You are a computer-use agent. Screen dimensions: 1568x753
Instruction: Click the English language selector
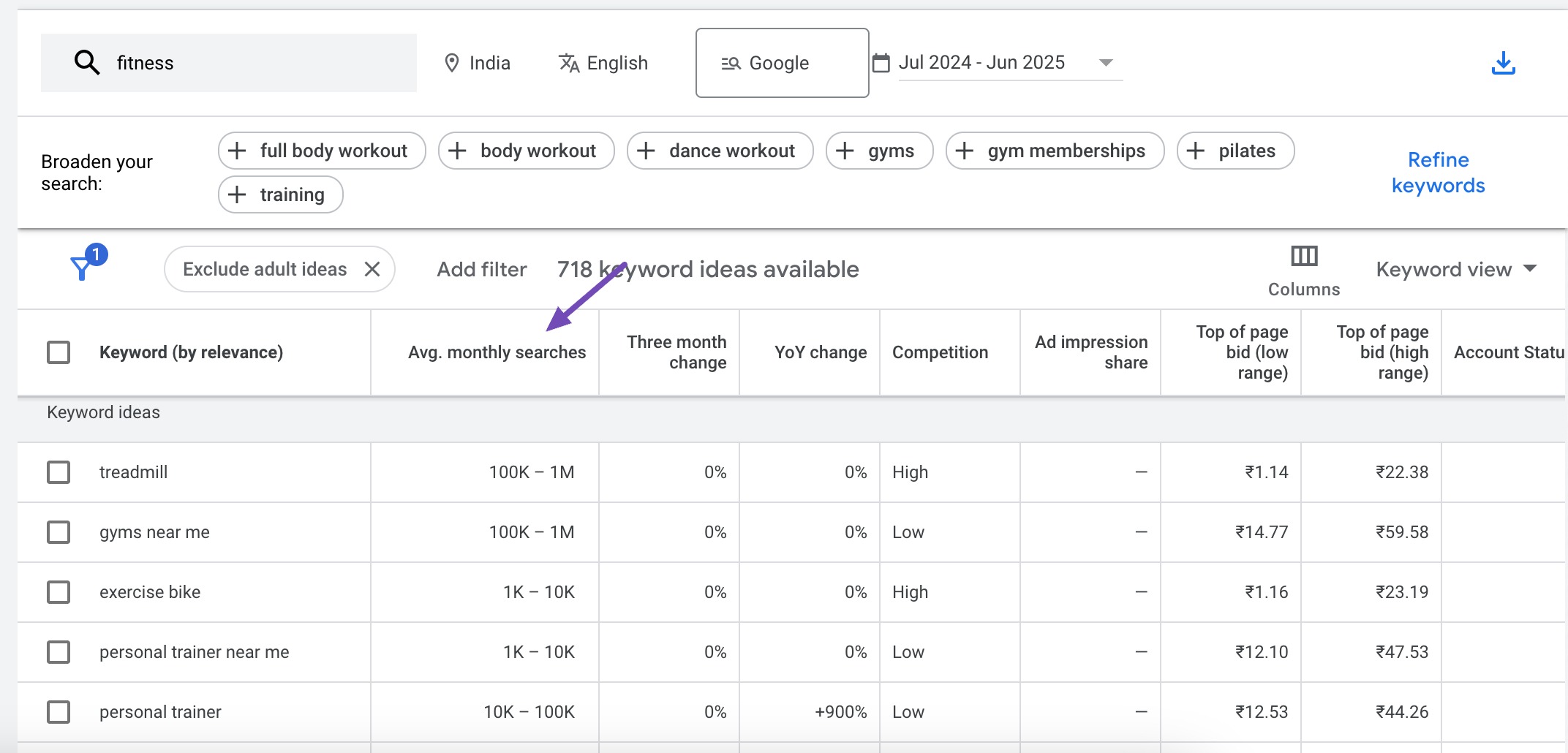(603, 63)
